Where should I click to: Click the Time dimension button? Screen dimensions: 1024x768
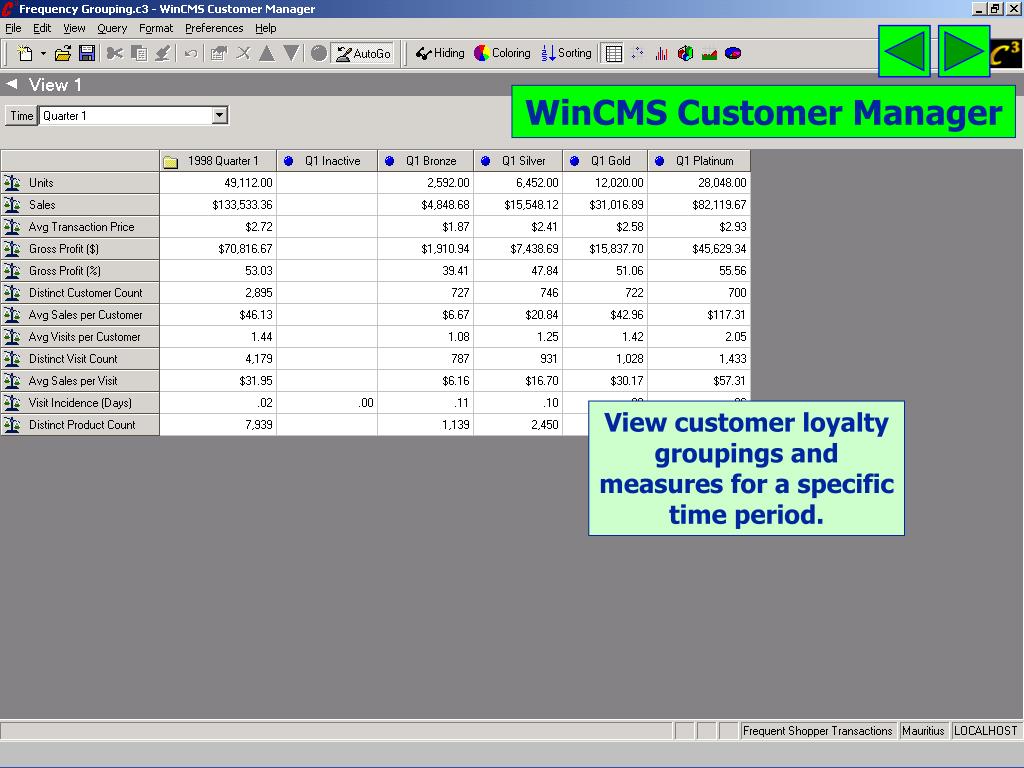21,116
